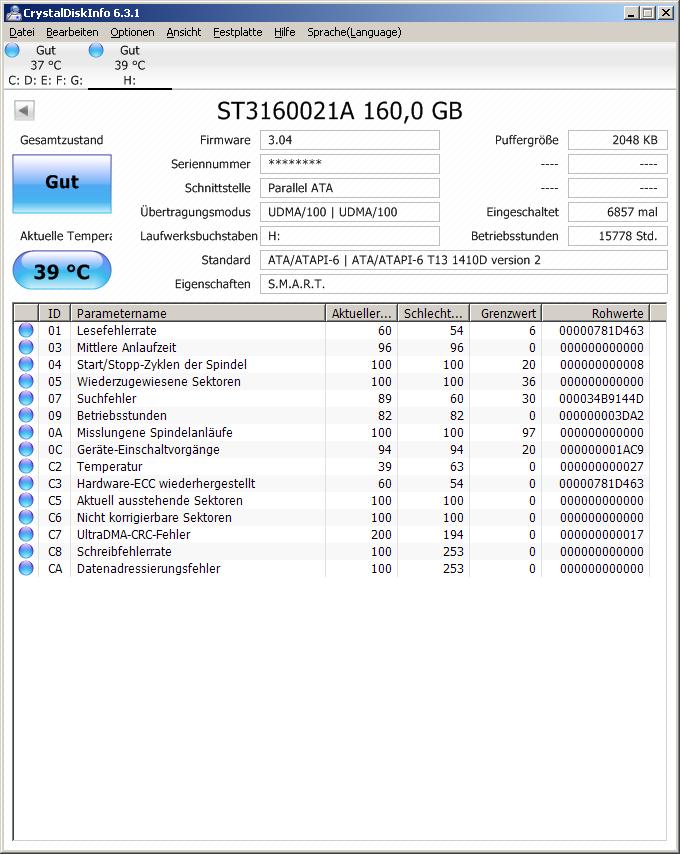Click the Grenzwert column header
The image size is (680, 854).
pyautogui.click(x=506, y=313)
